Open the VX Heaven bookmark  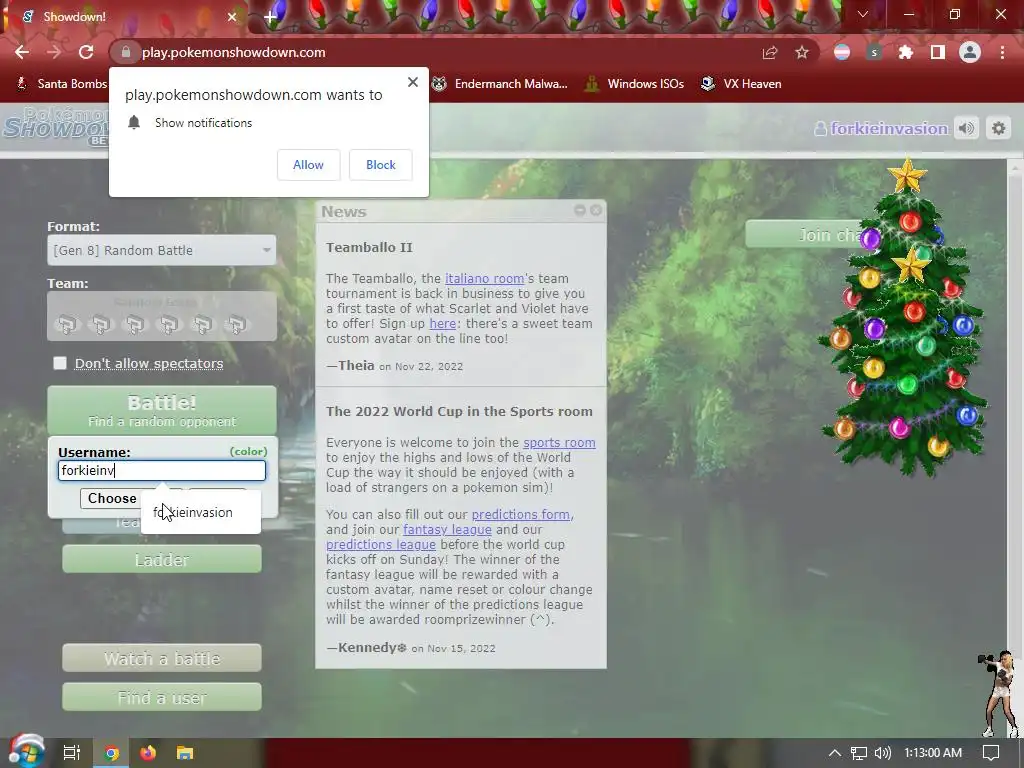(x=741, y=84)
